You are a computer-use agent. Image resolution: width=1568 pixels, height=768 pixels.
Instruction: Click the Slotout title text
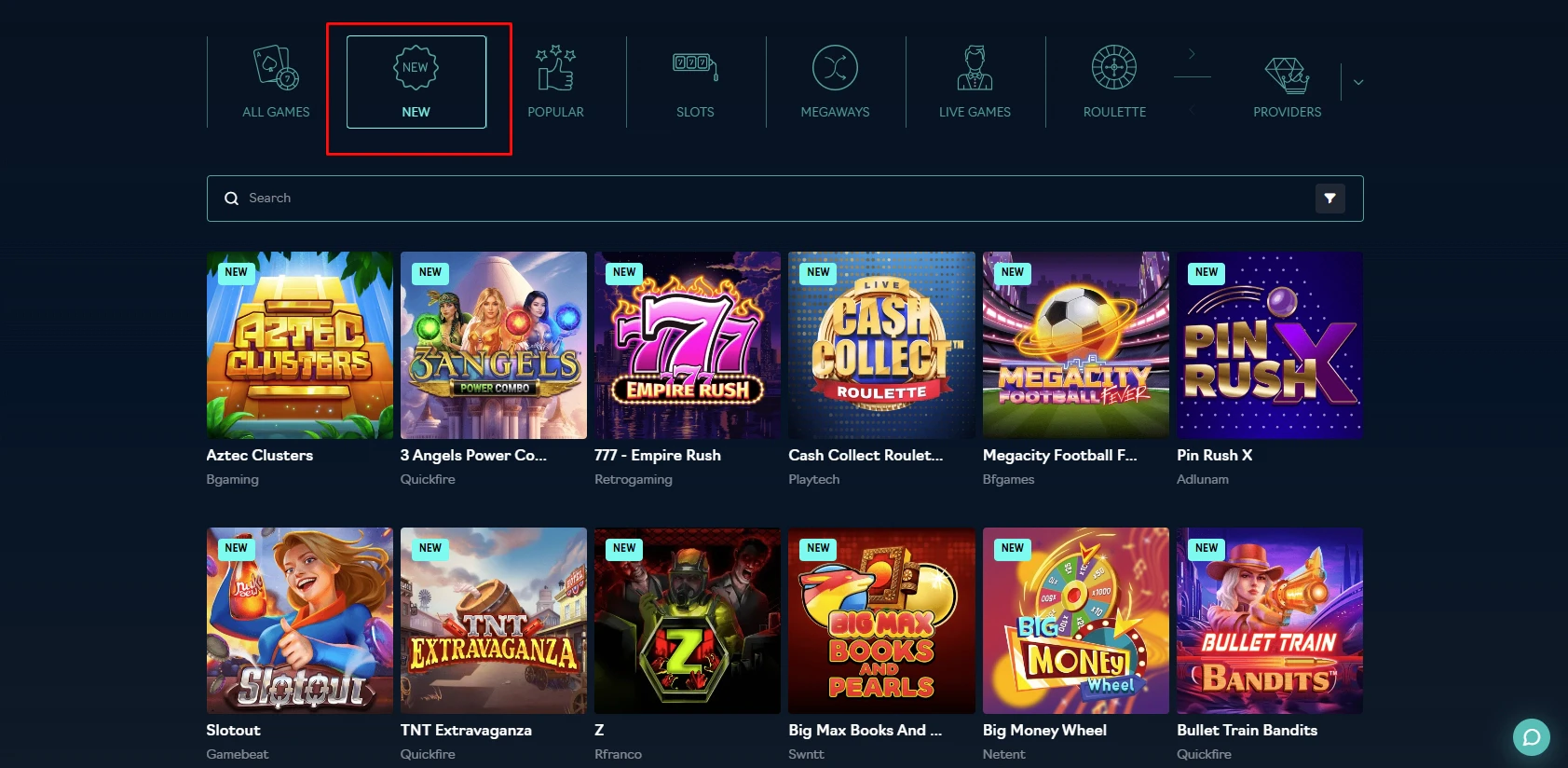(233, 730)
